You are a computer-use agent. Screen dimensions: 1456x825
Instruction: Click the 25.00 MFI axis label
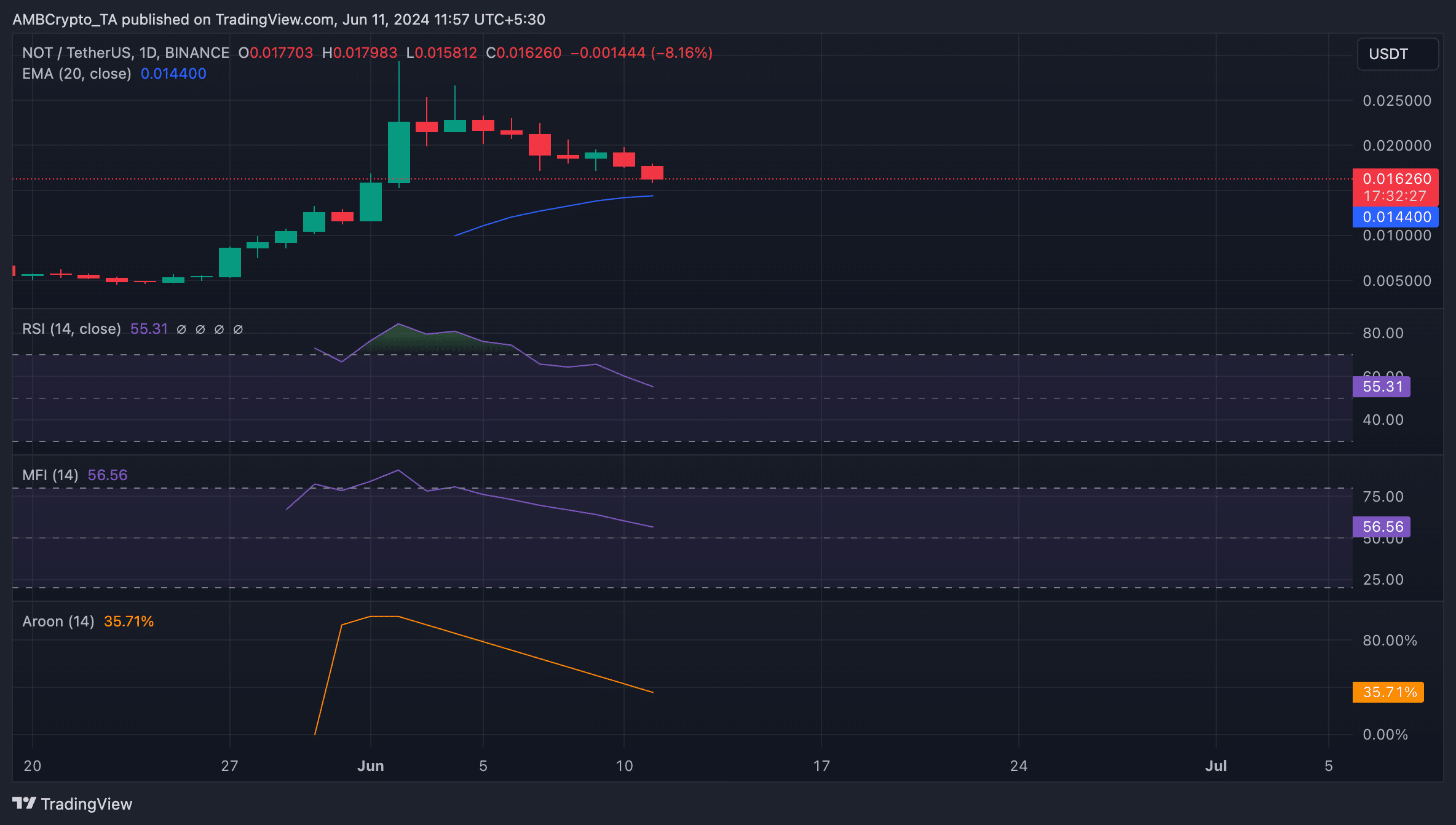pyautogui.click(x=1383, y=580)
